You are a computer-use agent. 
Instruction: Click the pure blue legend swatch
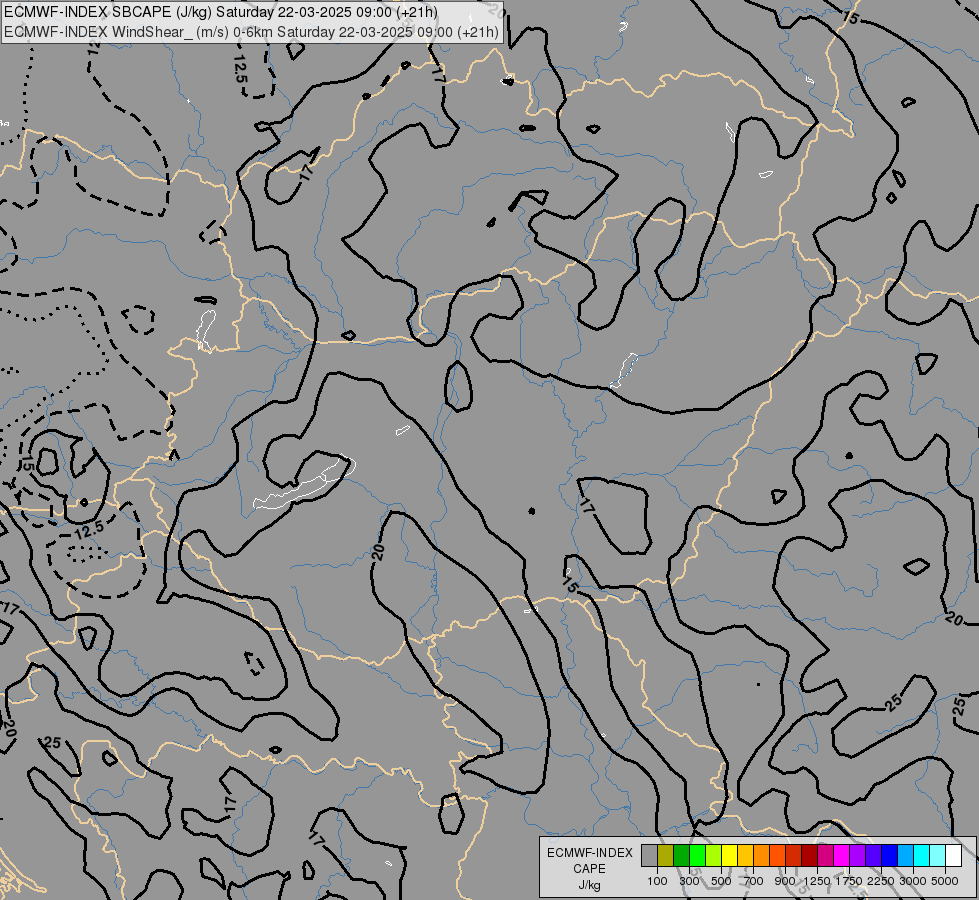click(x=890, y=856)
